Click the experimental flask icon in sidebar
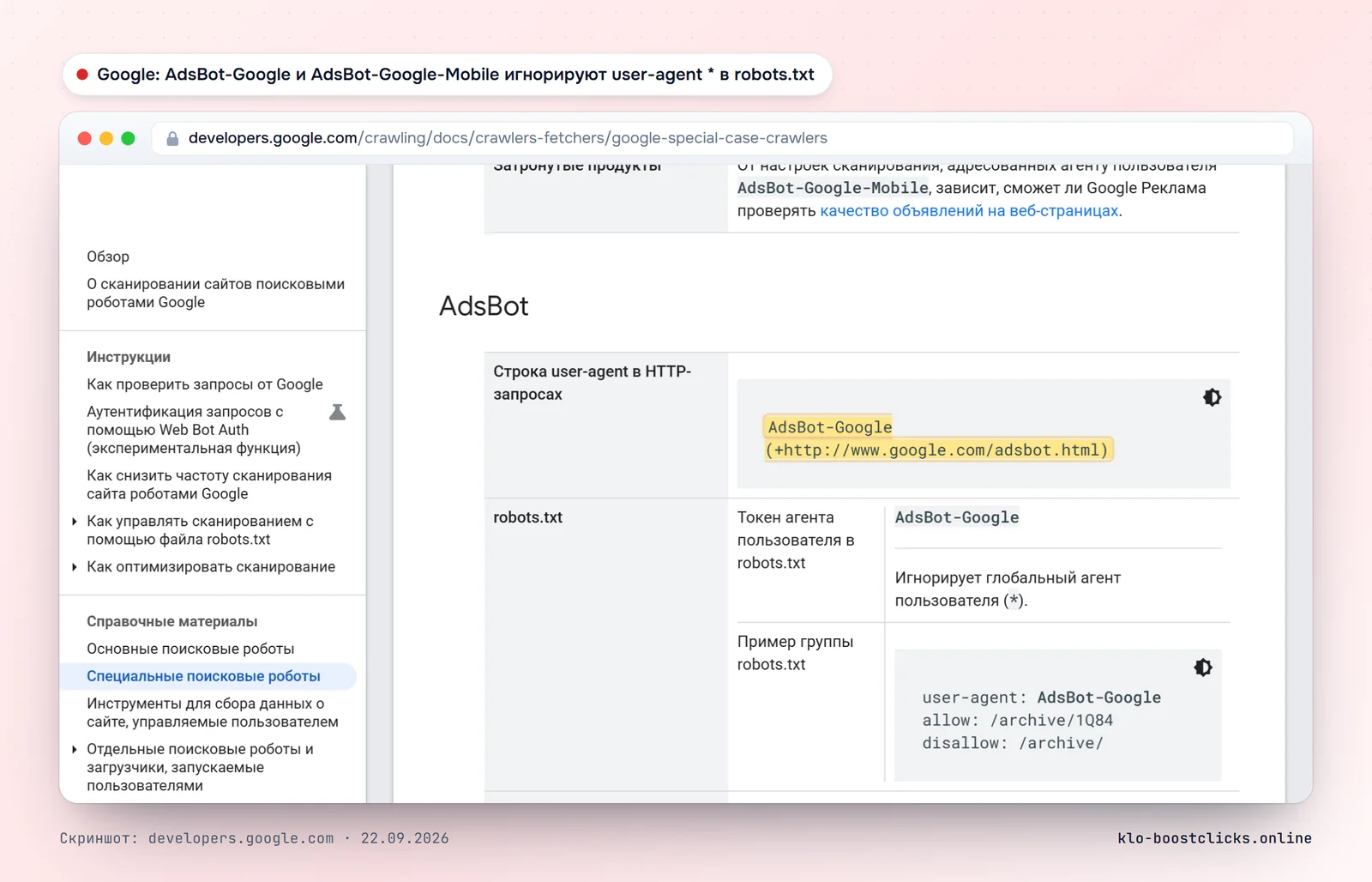The image size is (1372, 882). click(x=338, y=413)
